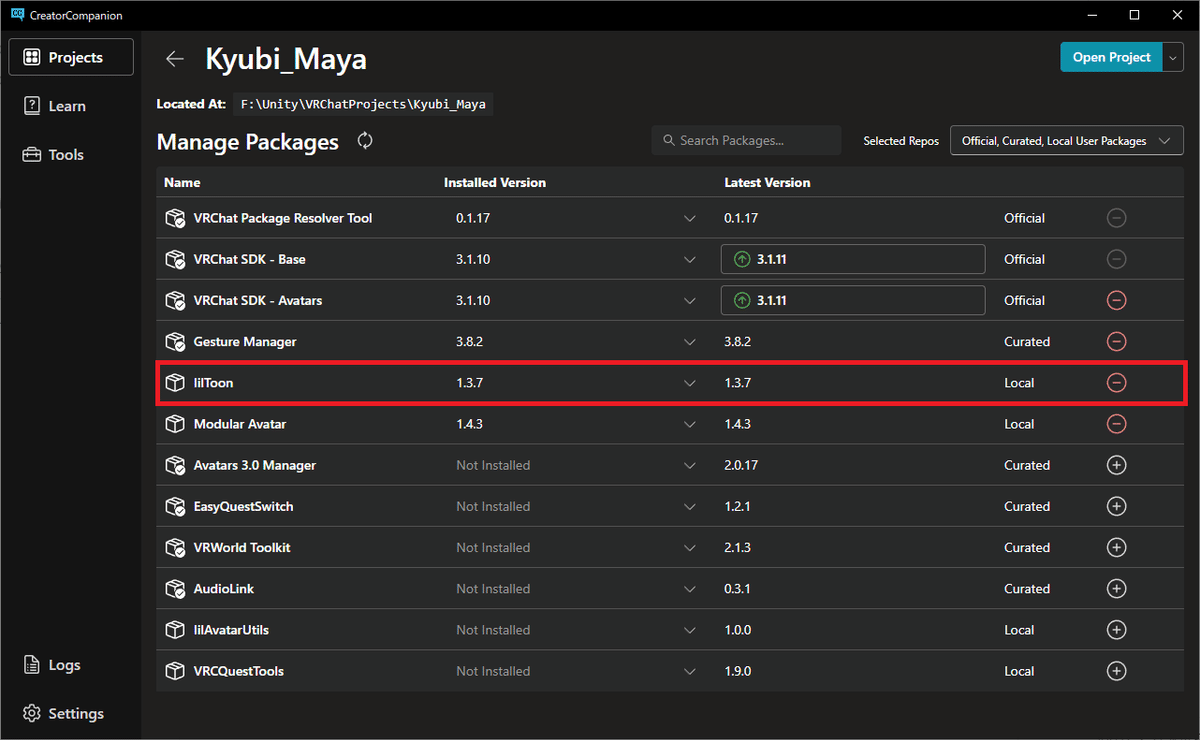Remove the Gesture Manager package
Viewport: 1200px width, 740px height.
tap(1117, 341)
